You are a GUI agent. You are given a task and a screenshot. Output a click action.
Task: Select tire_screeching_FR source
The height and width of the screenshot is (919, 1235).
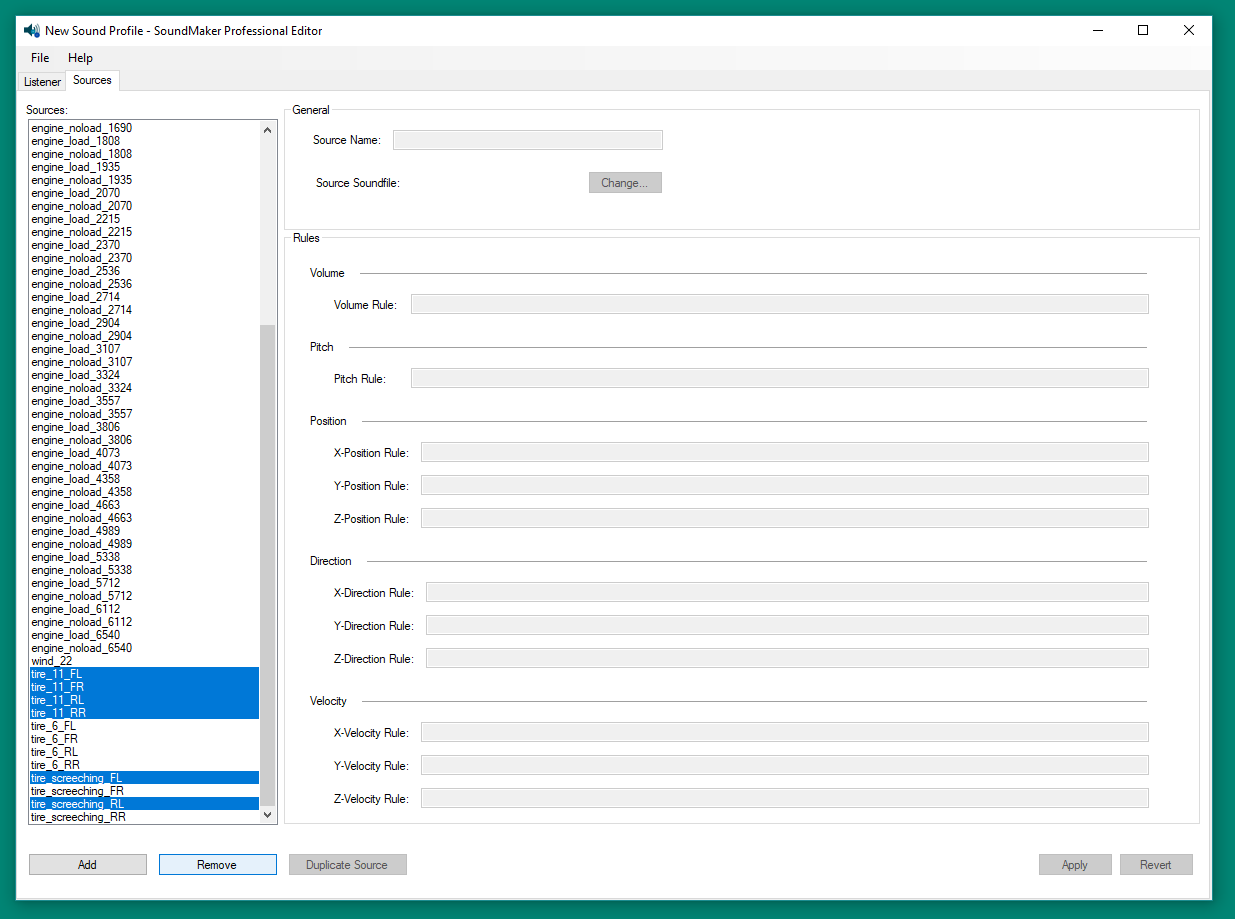click(x=144, y=791)
